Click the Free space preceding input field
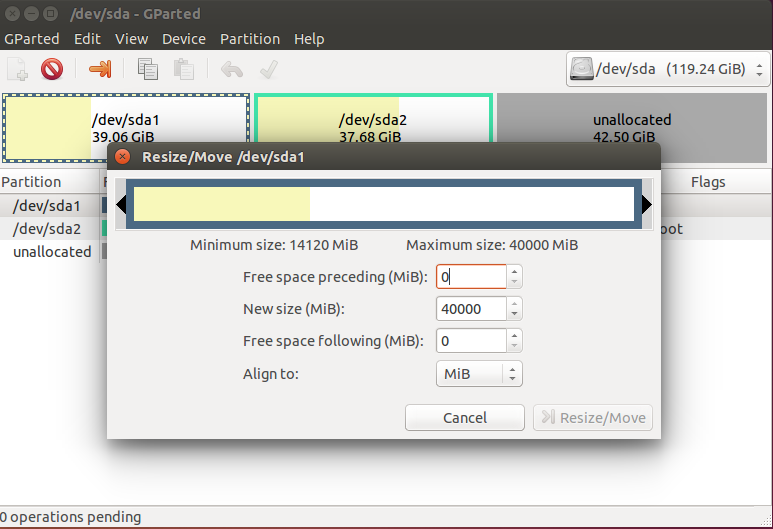The image size is (773, 529). pyautogui.click(x=471, y=277)
